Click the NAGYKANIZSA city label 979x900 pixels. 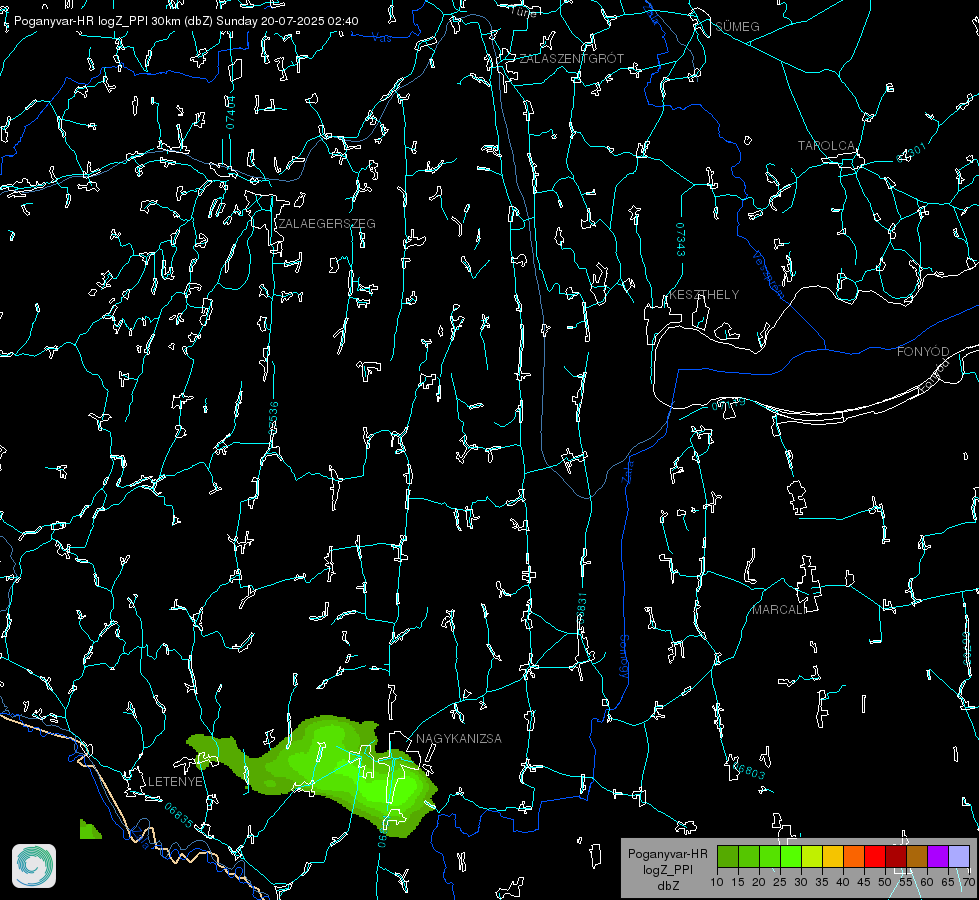(x=459, y=739)
